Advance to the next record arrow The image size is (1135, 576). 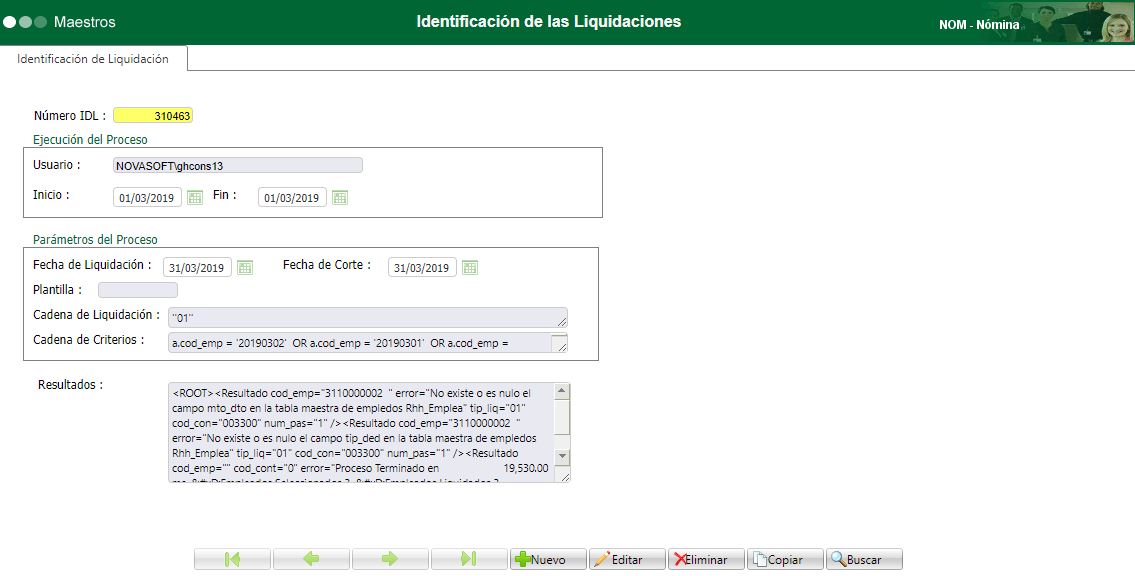pos(389,558)
